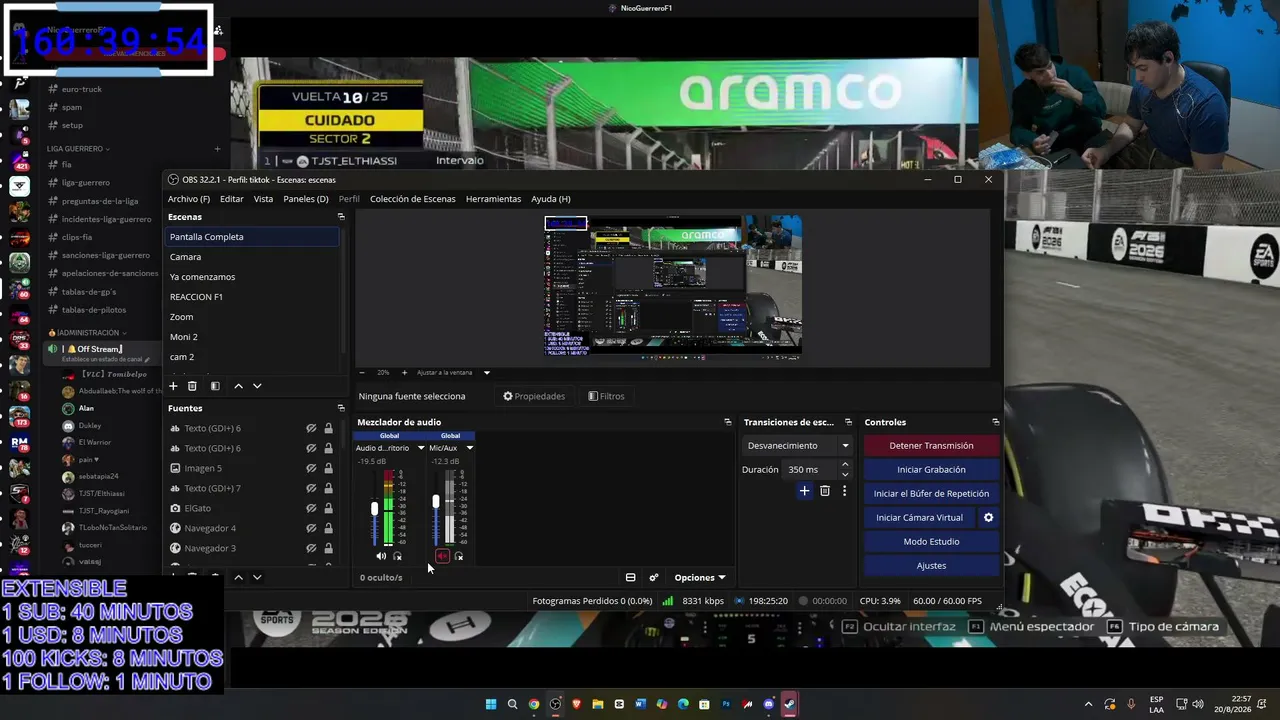Open the Paneles (D) menu

306,199
